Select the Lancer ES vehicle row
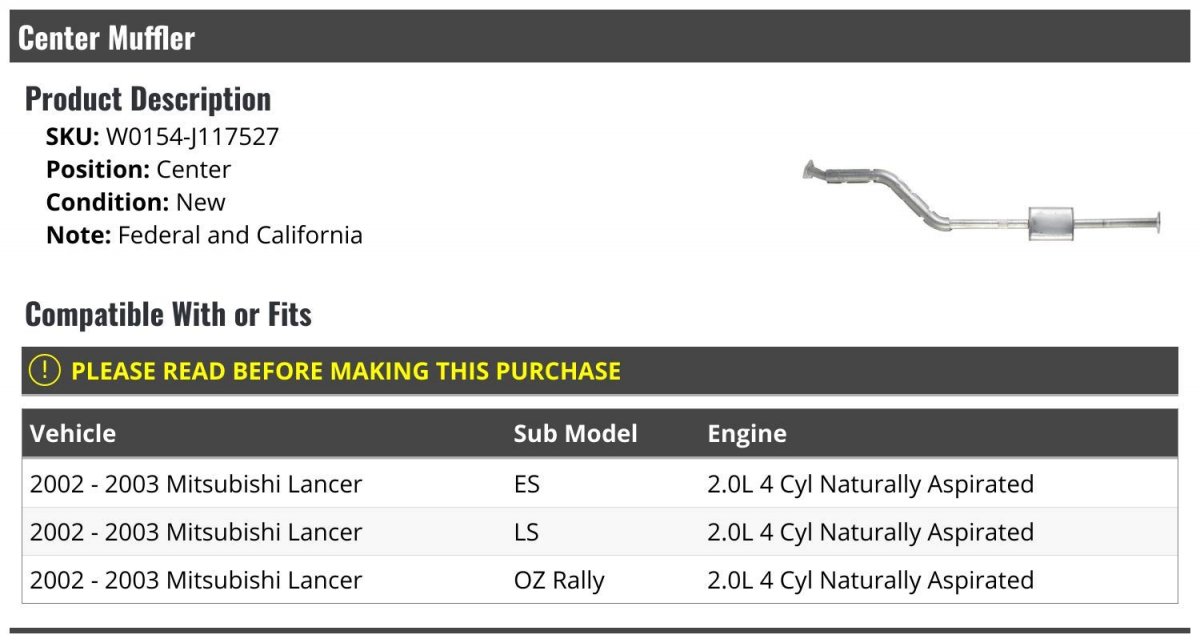Image resolution: width=1200 pixels, height=643 pixels. click(600, 484)
